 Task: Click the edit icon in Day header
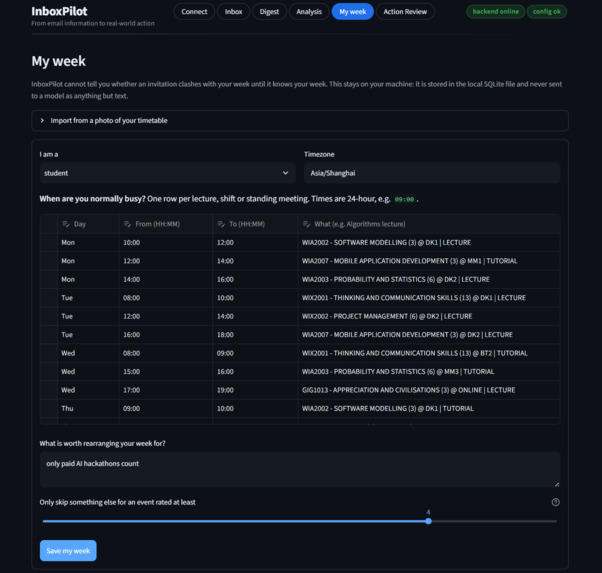tap(66, 224)
